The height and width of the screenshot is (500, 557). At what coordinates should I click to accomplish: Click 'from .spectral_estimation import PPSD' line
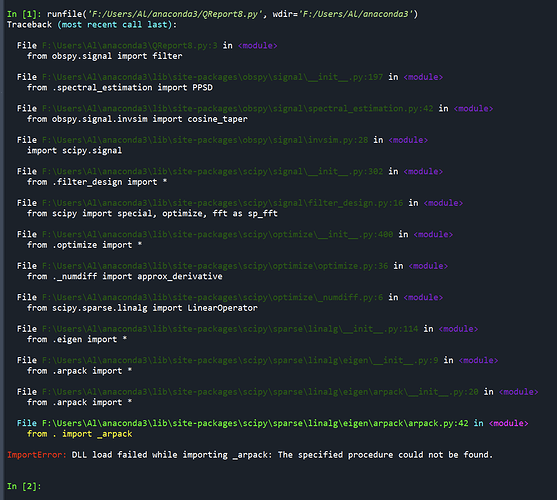[120, 88]
